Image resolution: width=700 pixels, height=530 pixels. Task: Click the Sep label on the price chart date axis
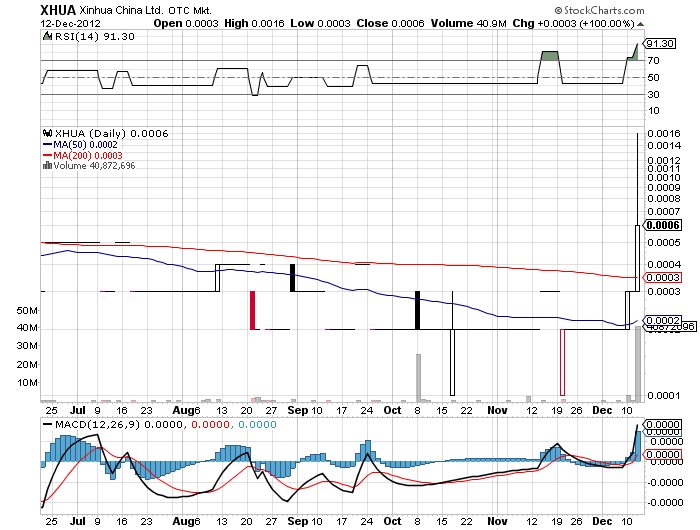click(298, 410)
